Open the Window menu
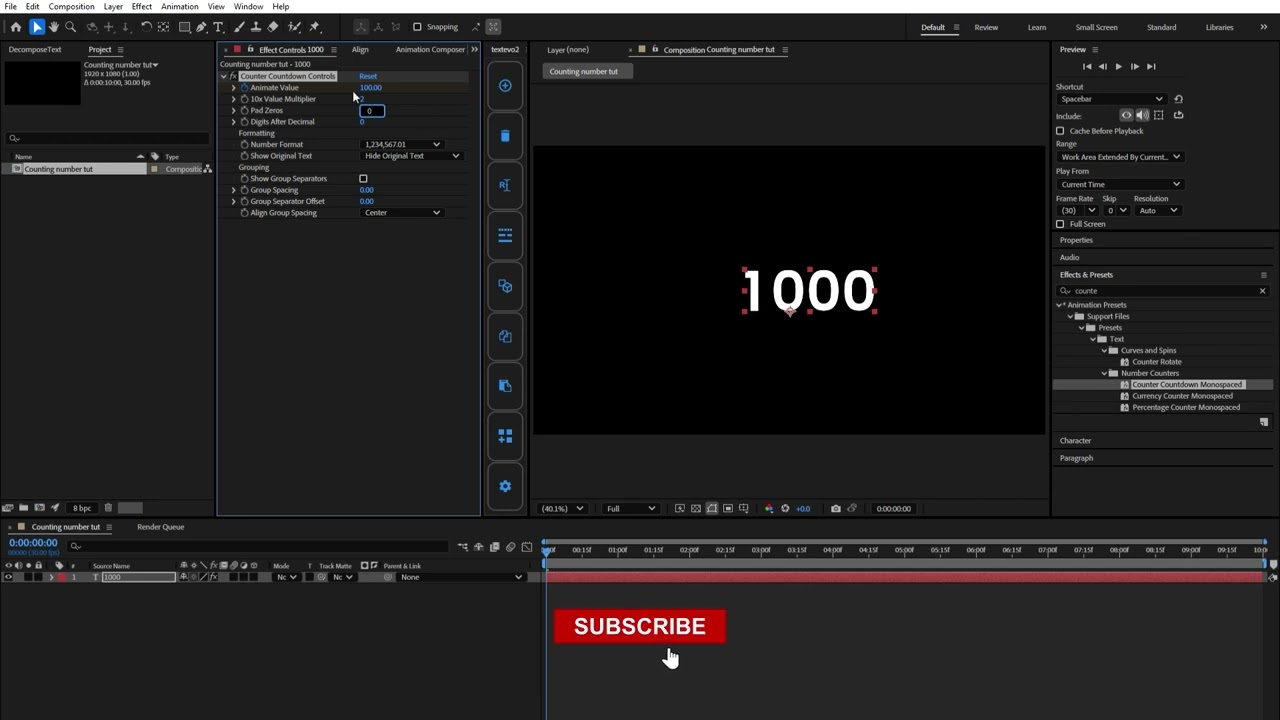Screen dimensions: 1280x720 (x=248, y=7)
